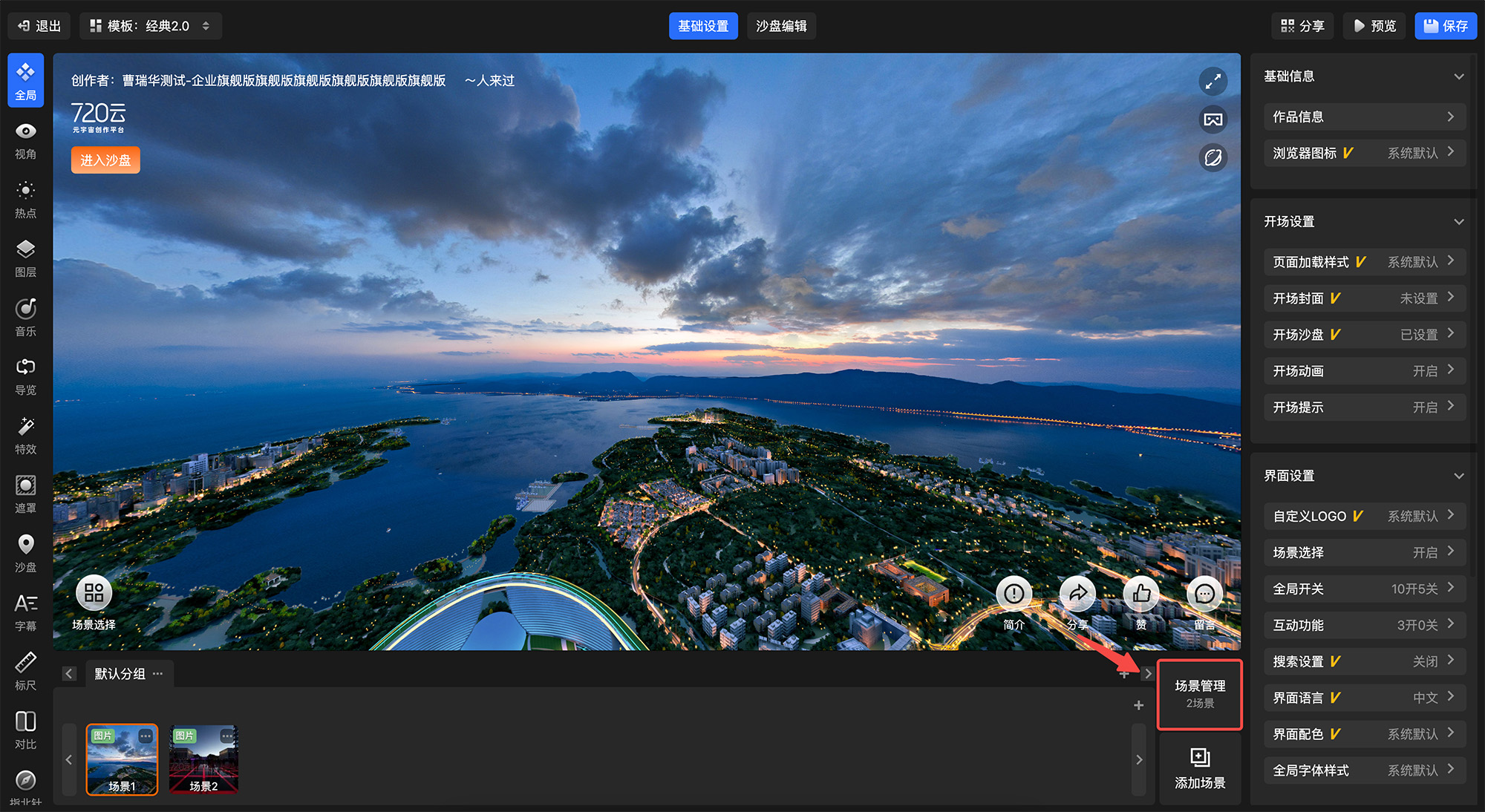This screenshot has width=1485, height=812.
Task: Click the 进入沙盘 orange button
Action: tap(105, 160)
